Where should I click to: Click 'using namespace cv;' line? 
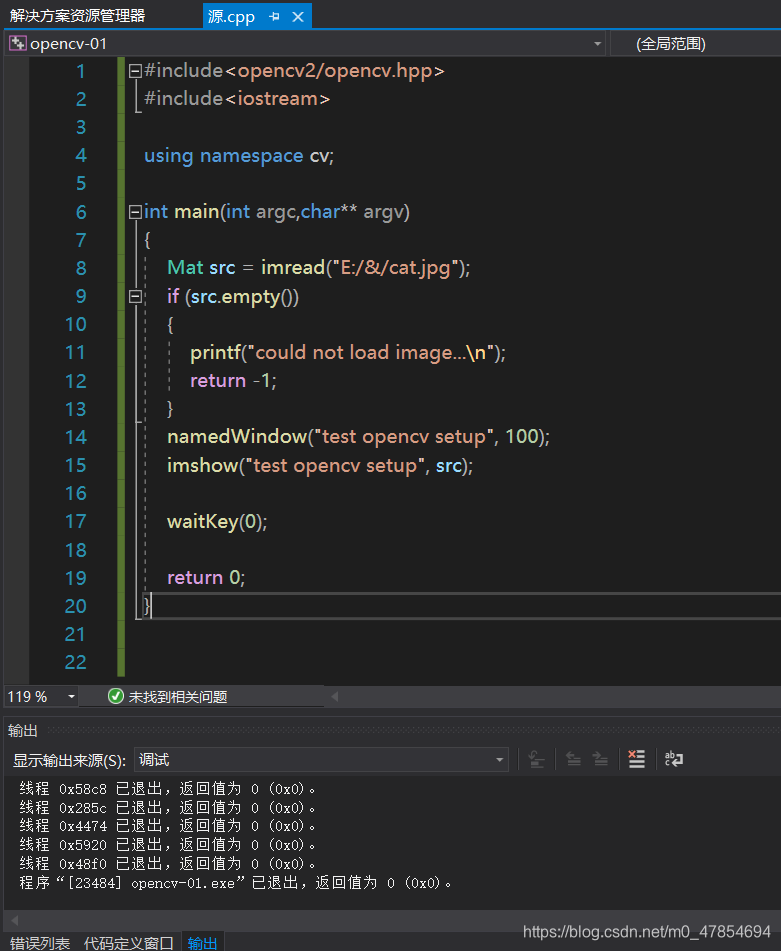click(x=238, y=156)
